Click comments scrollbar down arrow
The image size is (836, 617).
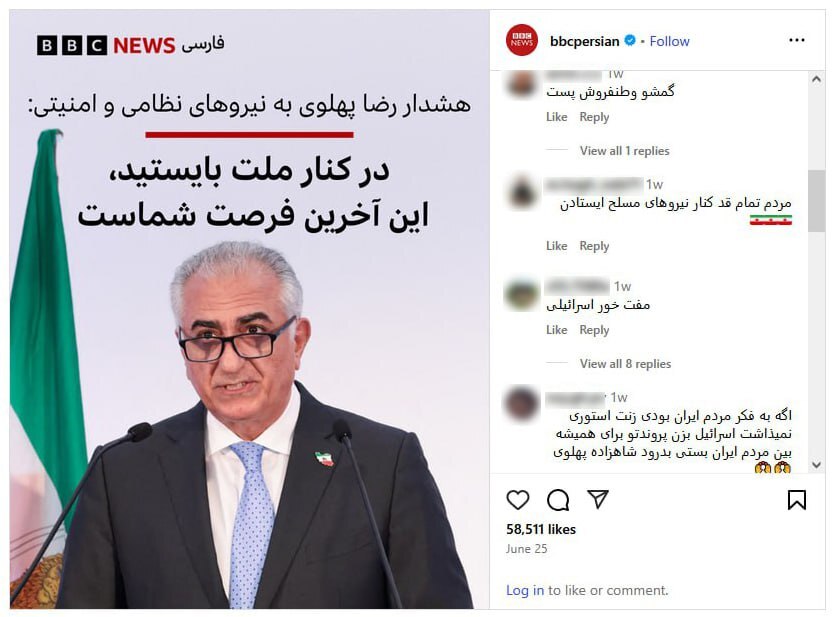(816, 464)
